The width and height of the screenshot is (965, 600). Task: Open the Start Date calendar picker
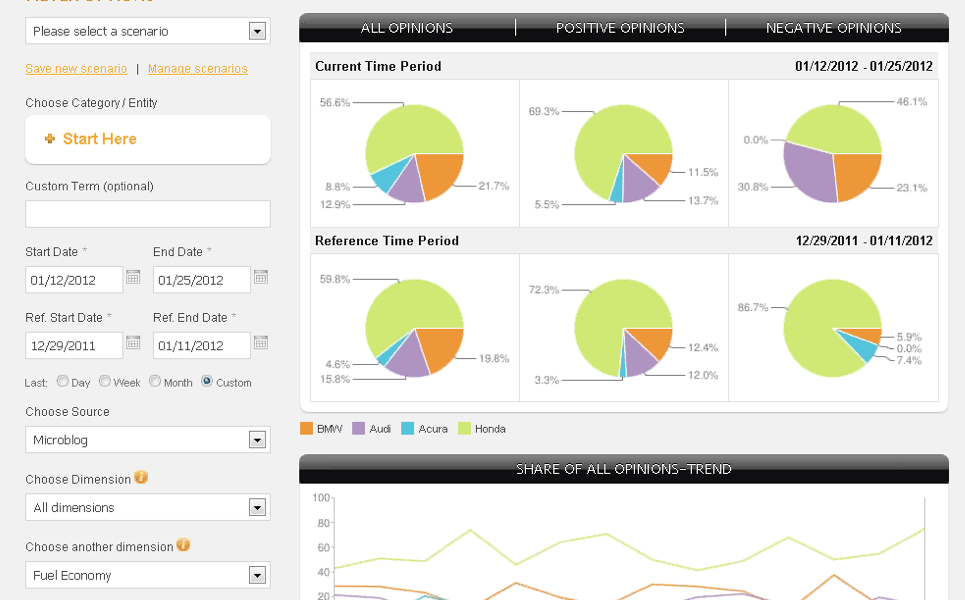pyautogui.click(x=133, y=278)
